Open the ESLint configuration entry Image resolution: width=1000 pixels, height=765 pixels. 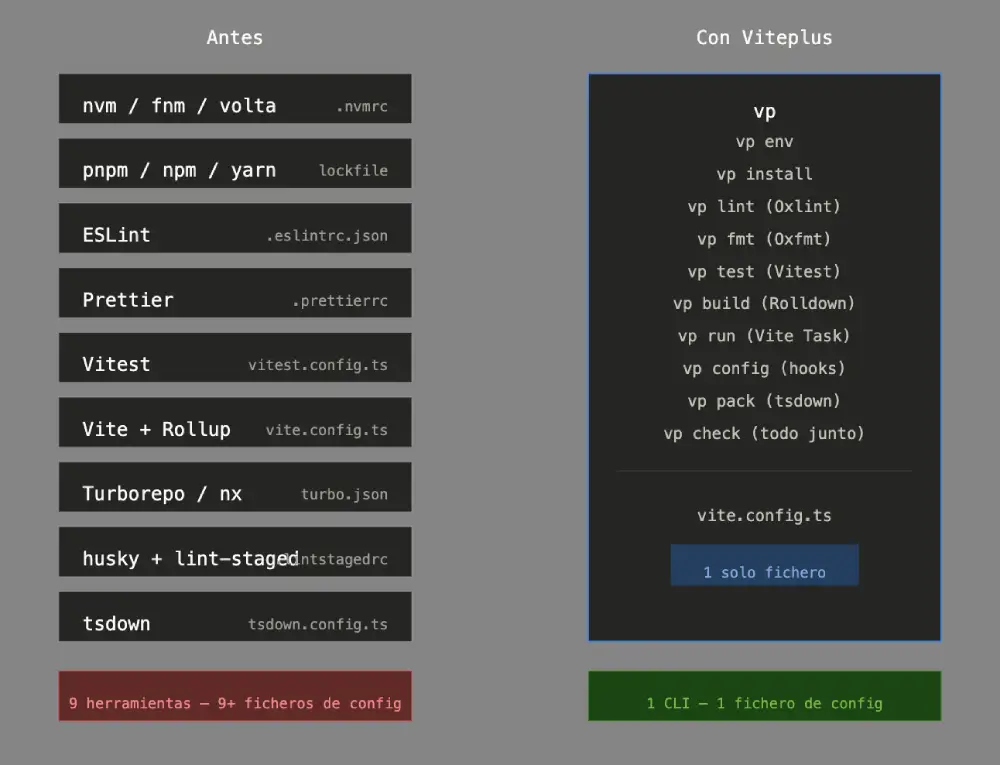tap(234, 228)
